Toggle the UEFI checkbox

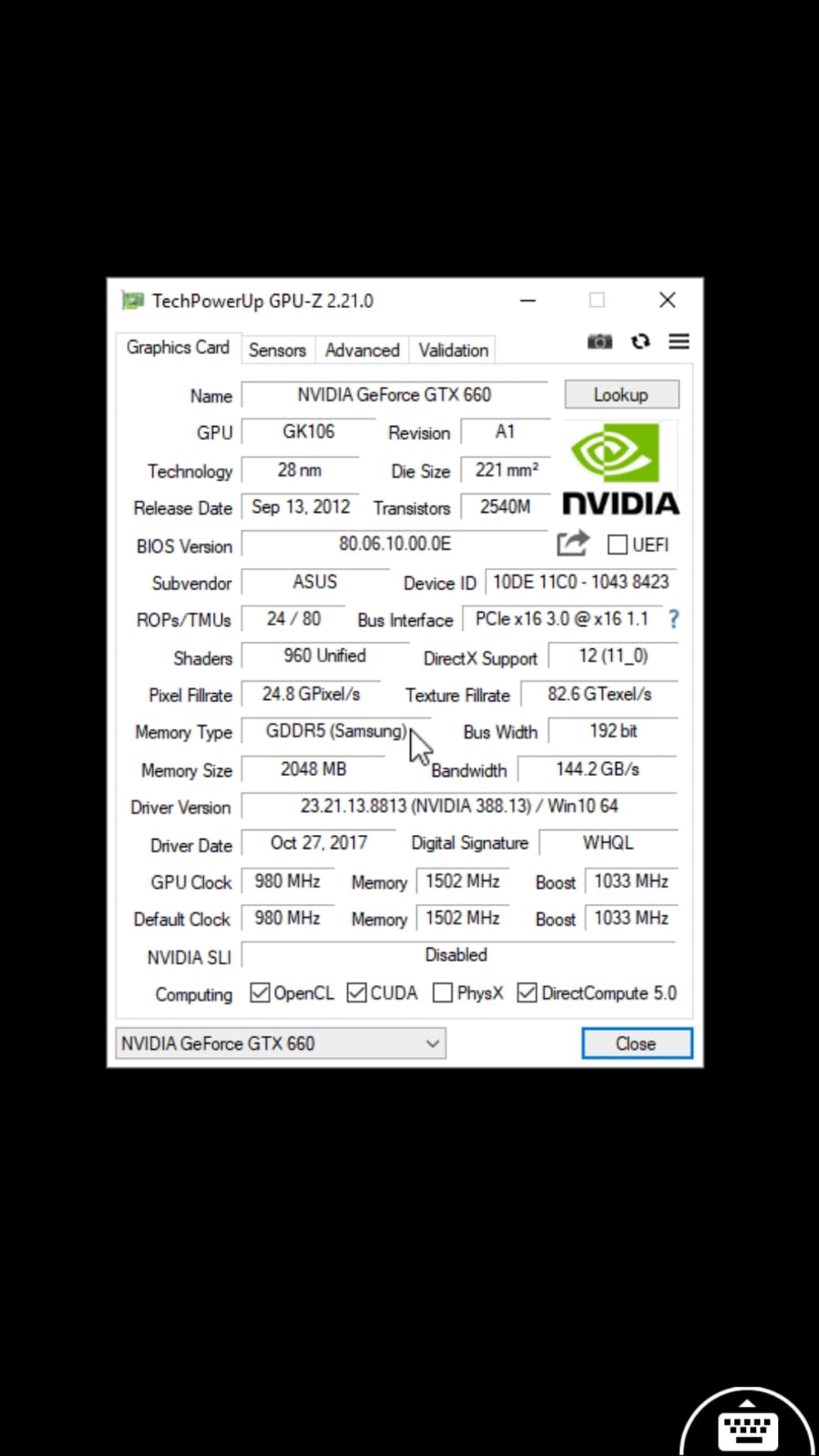coord(617,545)
